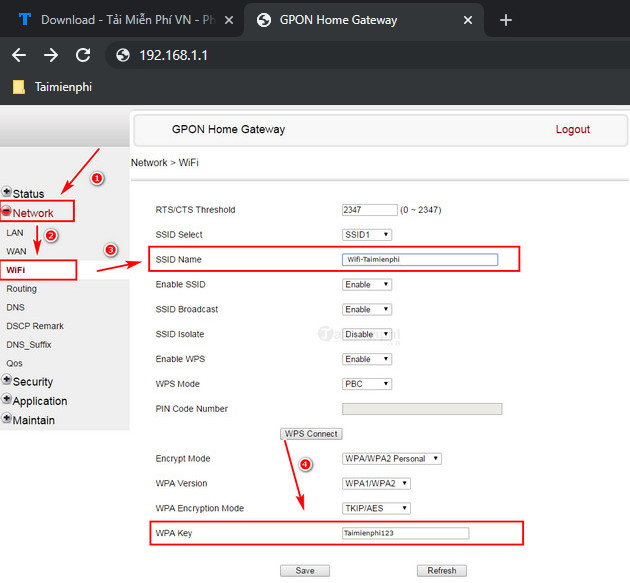The width and height of the screenshot is (630, 583).
Task: Open the WPA Version dropdown
Action: 376,483
